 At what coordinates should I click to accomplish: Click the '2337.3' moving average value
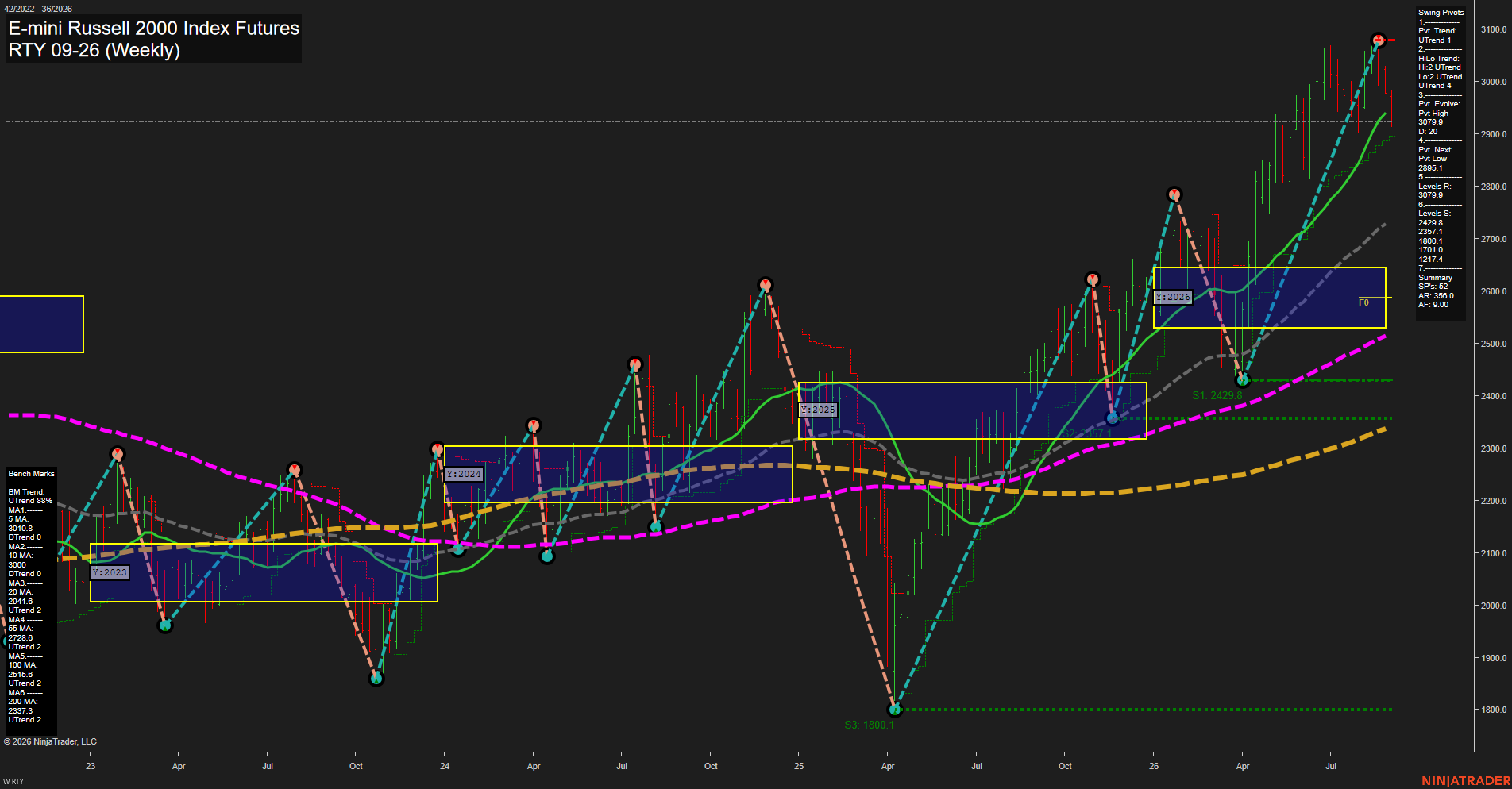point(21,711)
